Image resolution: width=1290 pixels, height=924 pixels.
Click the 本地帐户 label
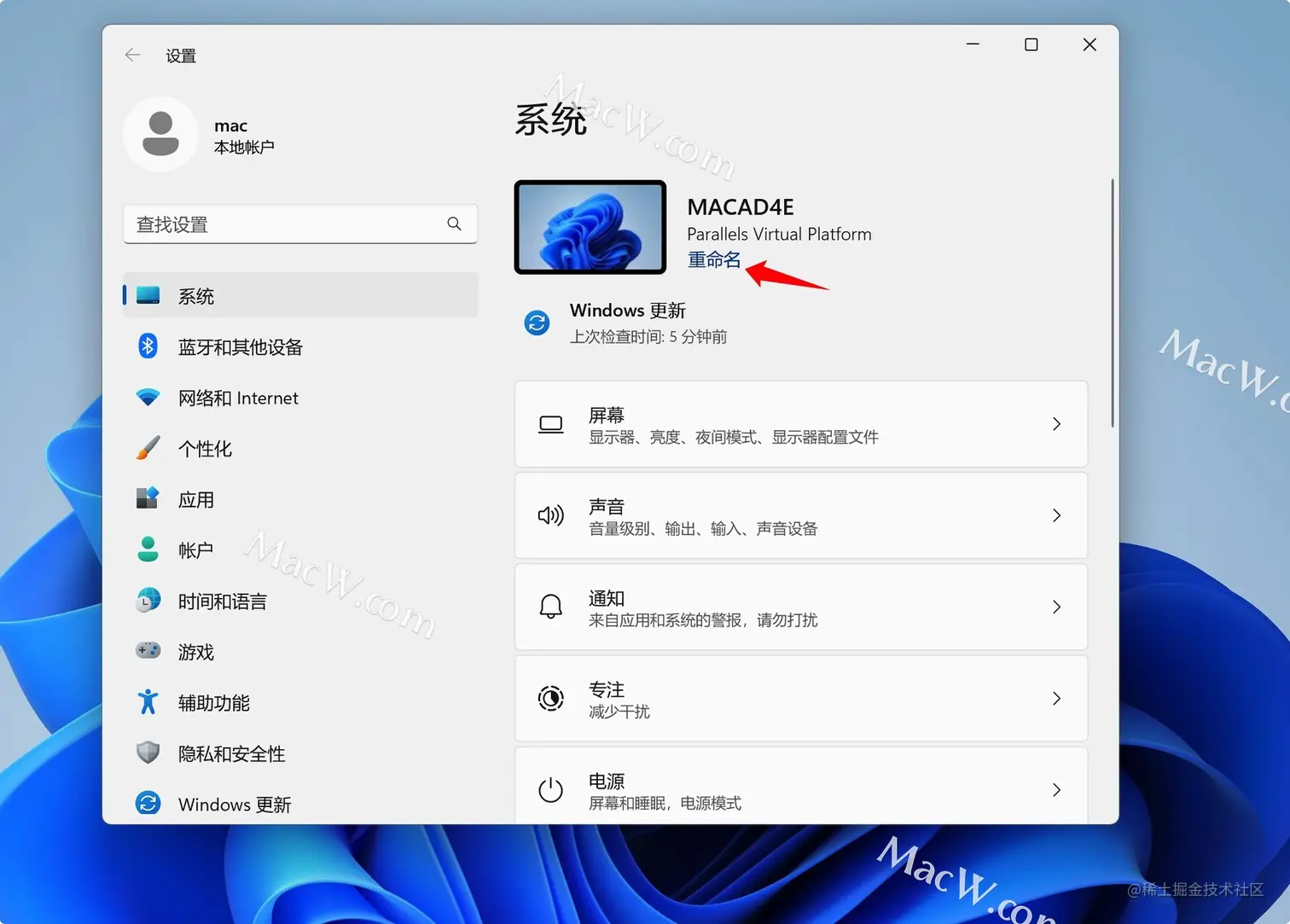pos(244,148)
